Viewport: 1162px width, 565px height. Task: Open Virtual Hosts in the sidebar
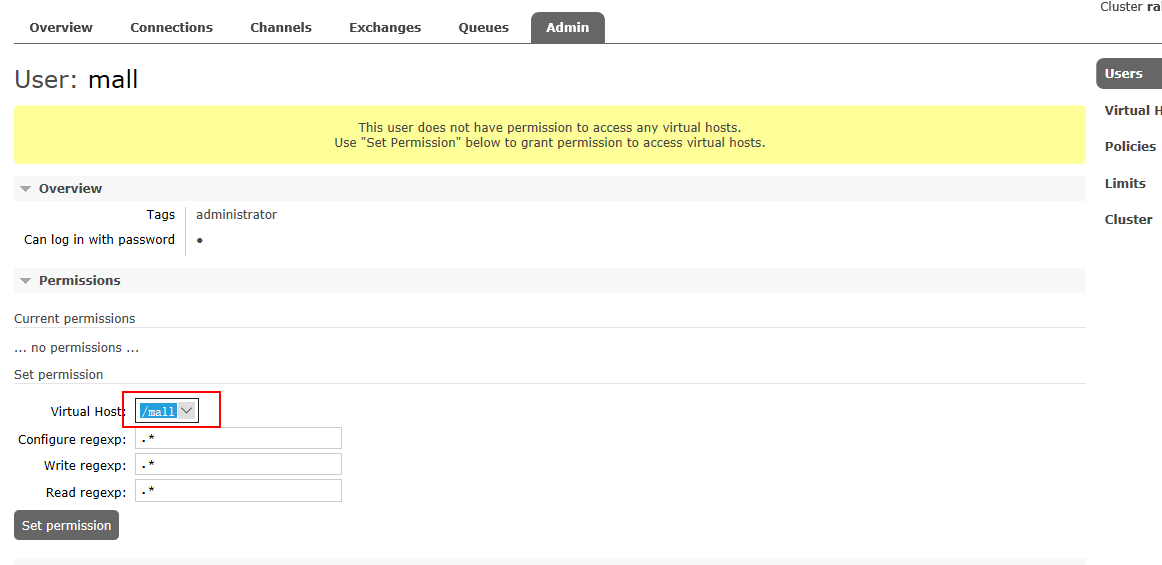[x=1132, y=111]
